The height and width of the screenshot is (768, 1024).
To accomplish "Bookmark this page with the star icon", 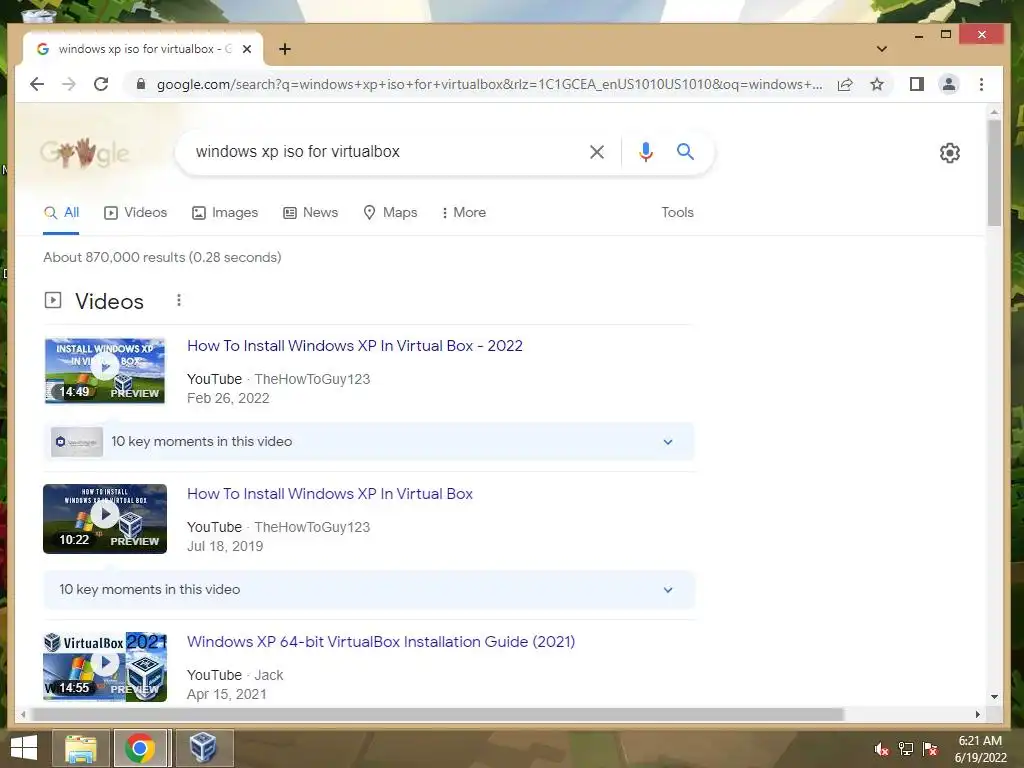I will tap(877, 84).
